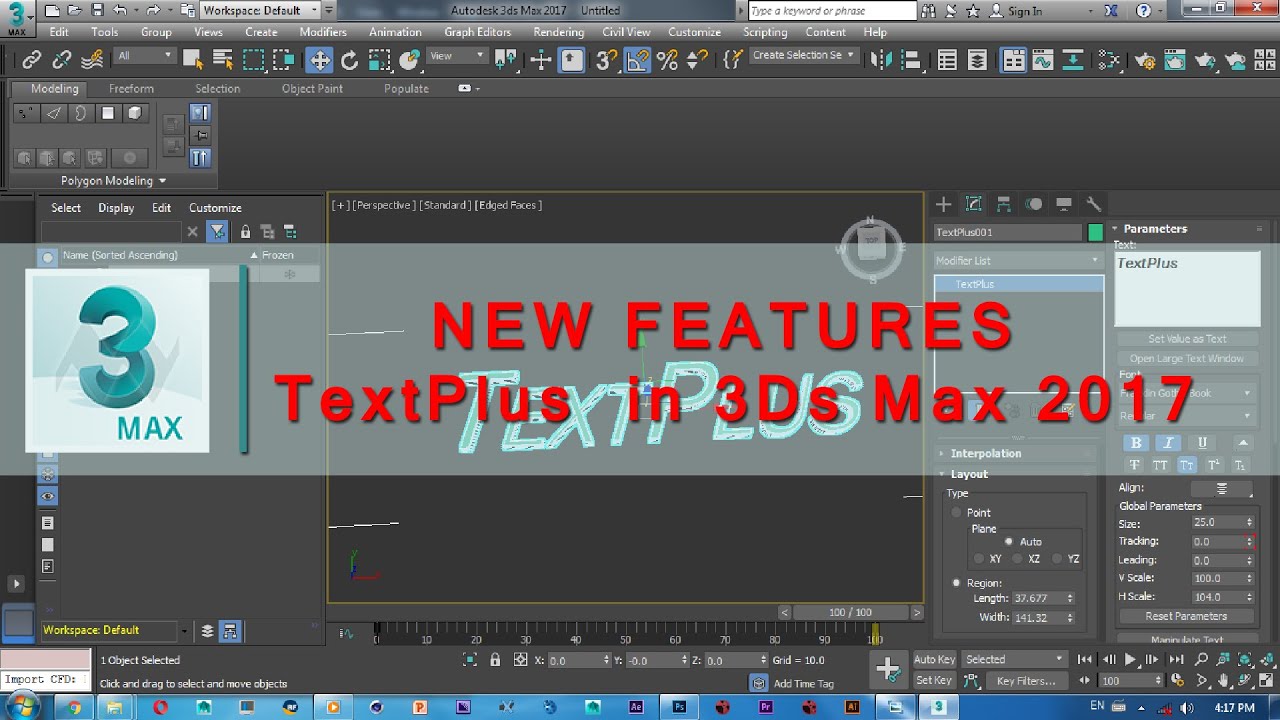Open selection filter All dropdown

click(145, 56)
